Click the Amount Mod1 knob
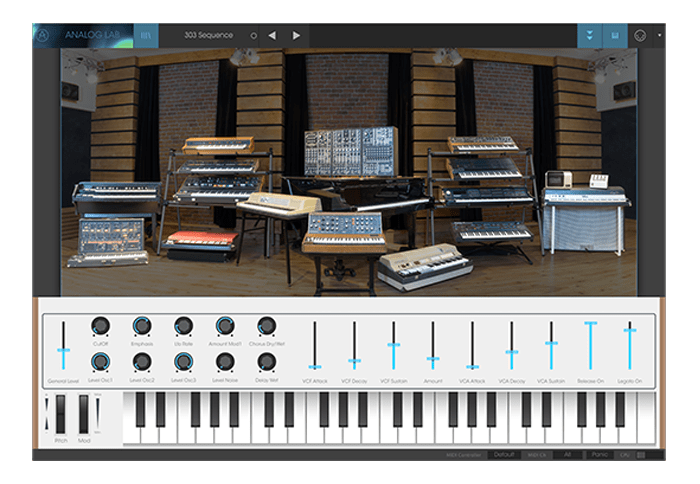The image size is (700, 484). pyautogui.click(x=225, y=326)
